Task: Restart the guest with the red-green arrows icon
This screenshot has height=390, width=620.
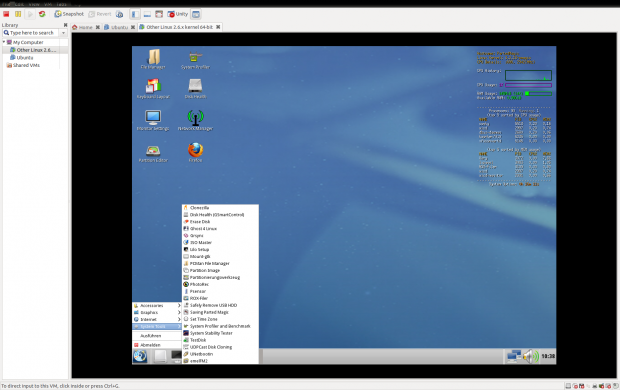Action: point(42,14)
